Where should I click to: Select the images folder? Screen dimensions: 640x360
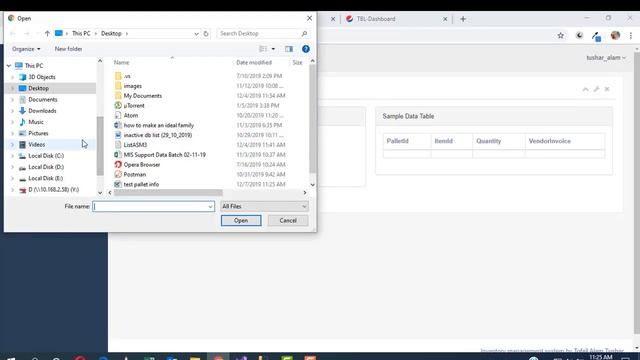(133, 86)
